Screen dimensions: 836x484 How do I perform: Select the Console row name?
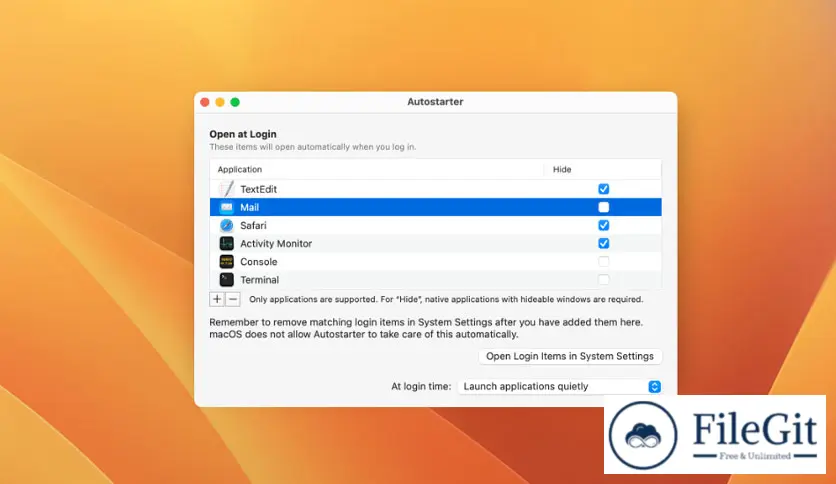[259, 262]
